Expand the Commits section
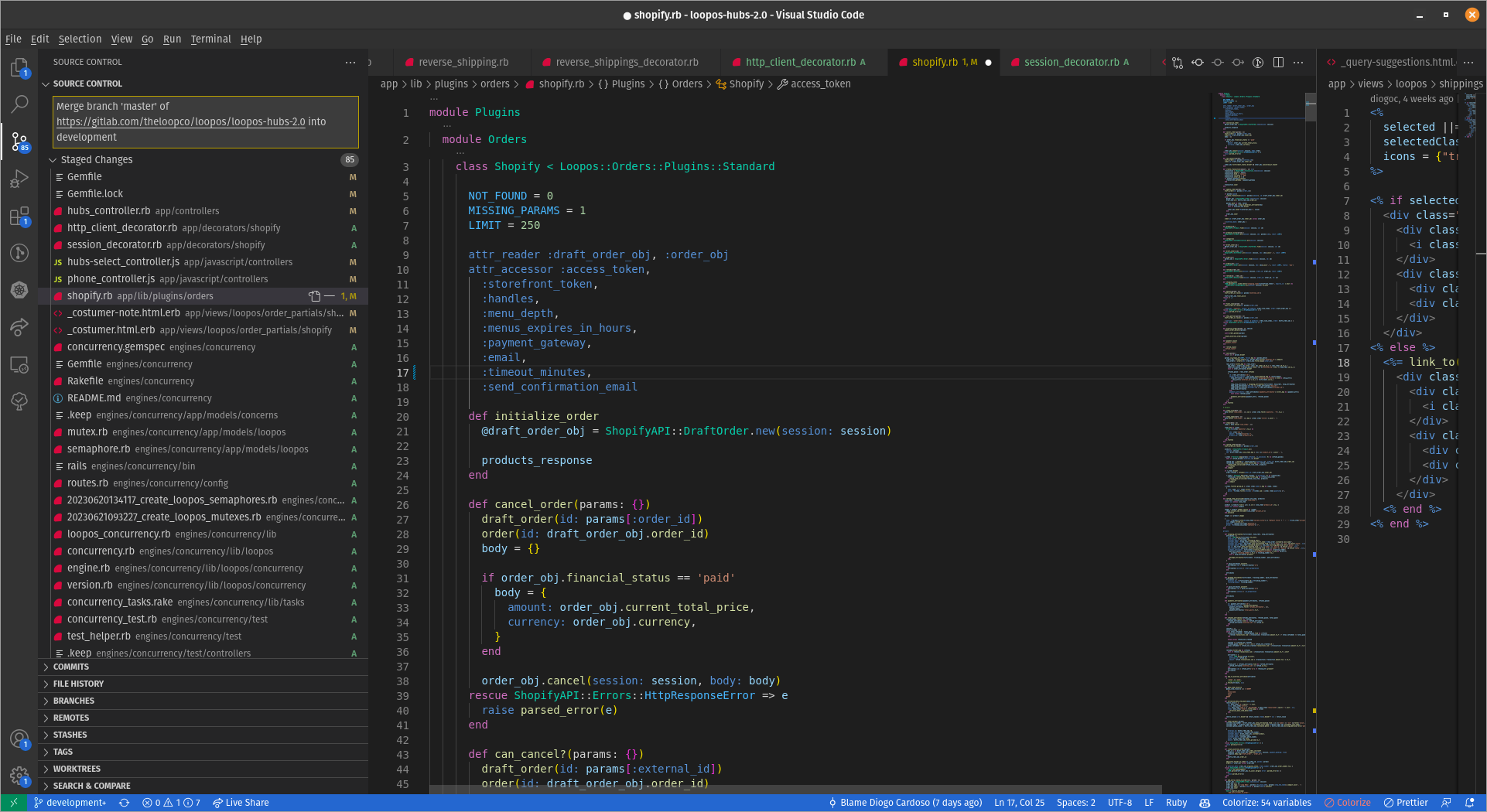The height and width of the screenshot is (812, 1487). (203, 667)
